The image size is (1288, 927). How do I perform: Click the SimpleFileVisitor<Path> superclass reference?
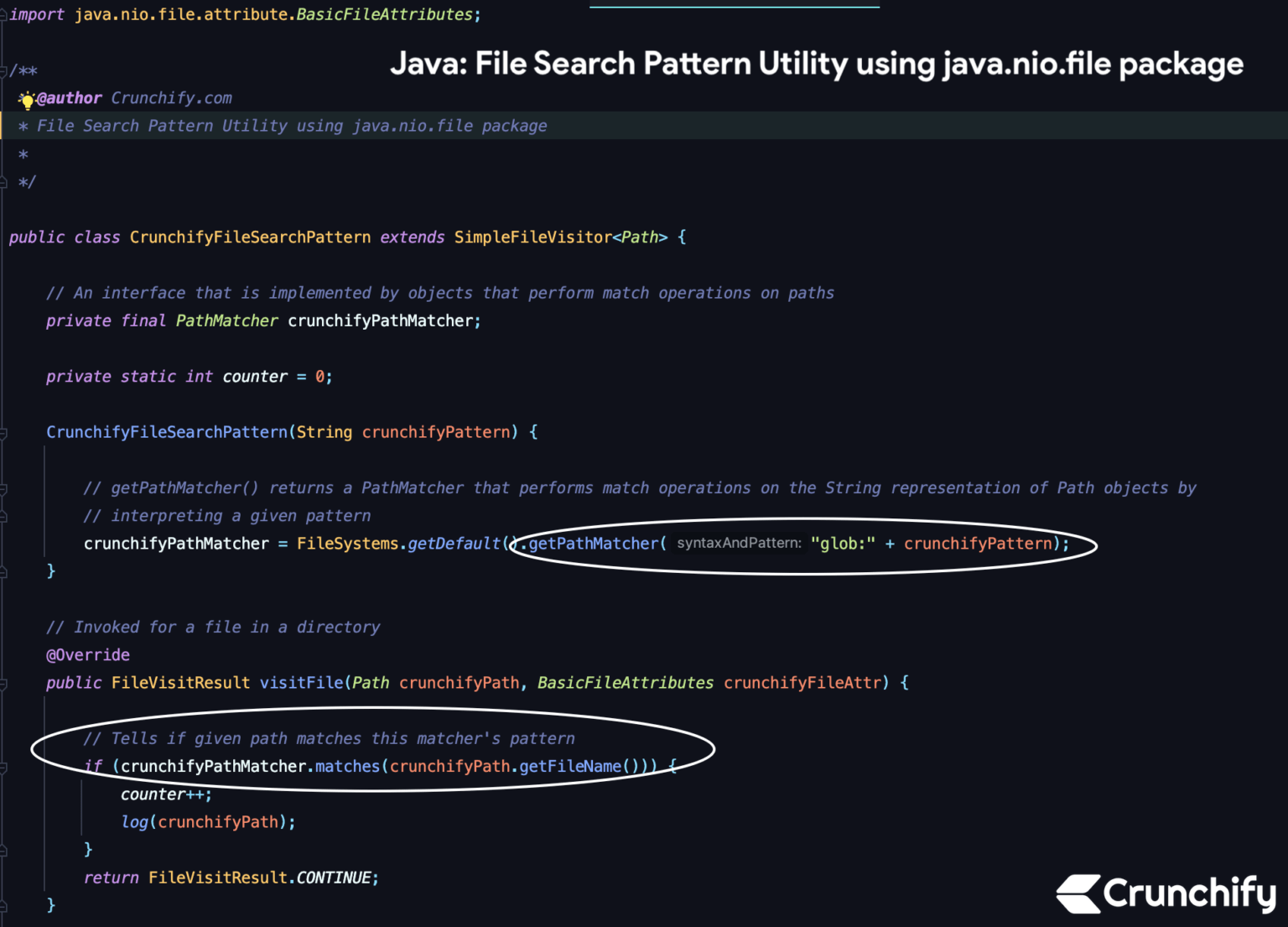(x=559, y=237)
